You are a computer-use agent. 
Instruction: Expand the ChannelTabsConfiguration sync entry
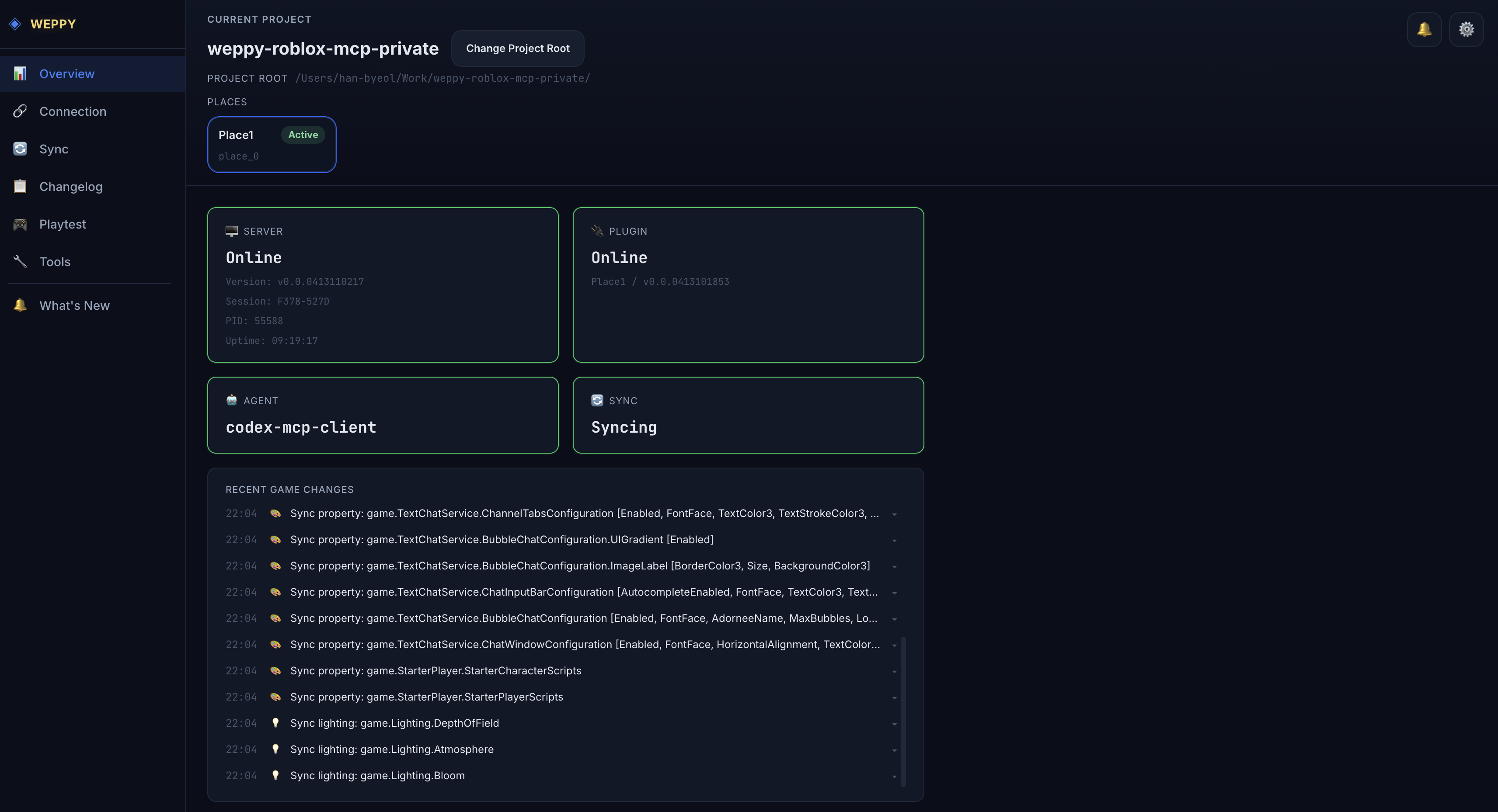click(894, 514)
